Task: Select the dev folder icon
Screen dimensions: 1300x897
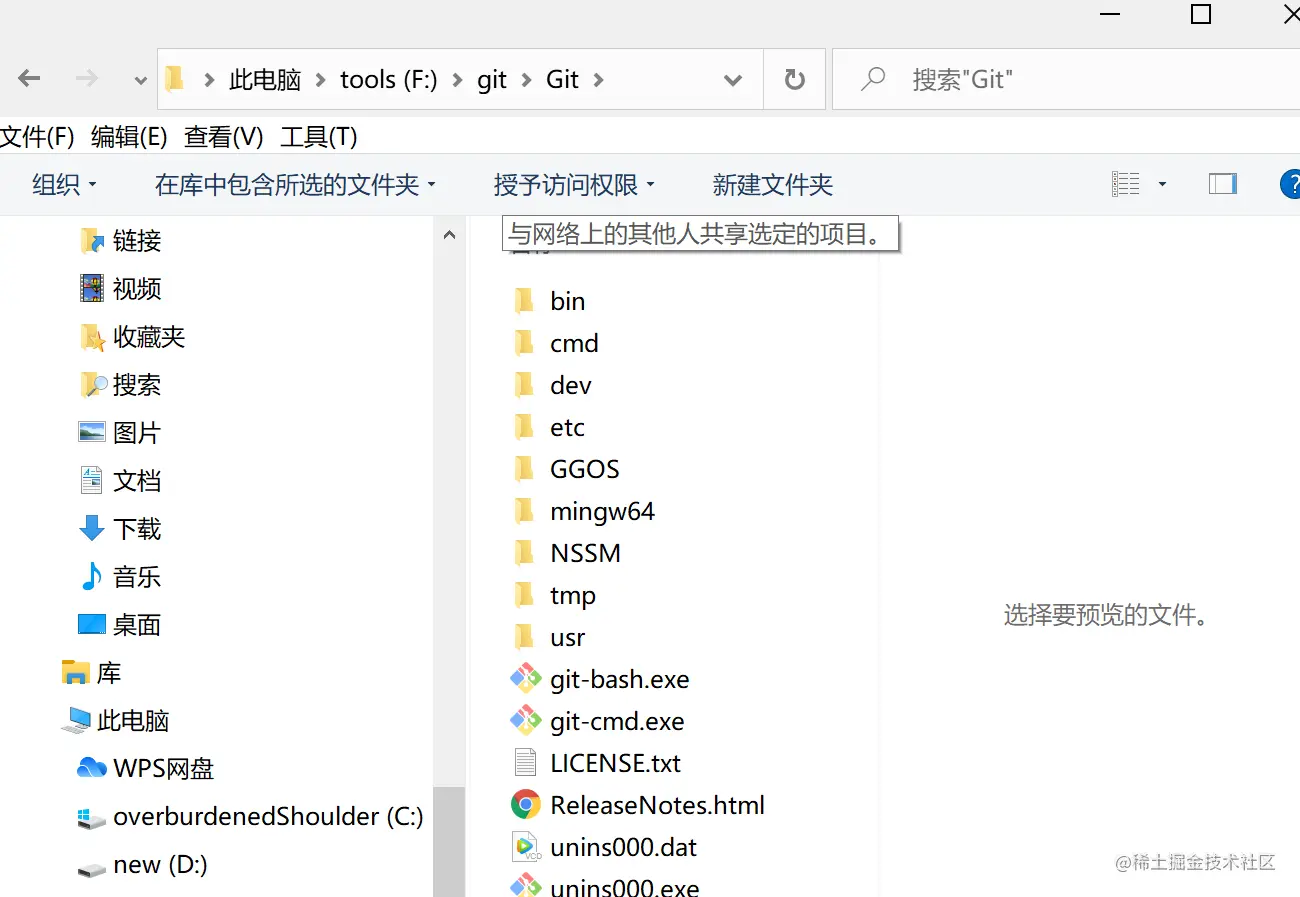Action: coord(524,385)
